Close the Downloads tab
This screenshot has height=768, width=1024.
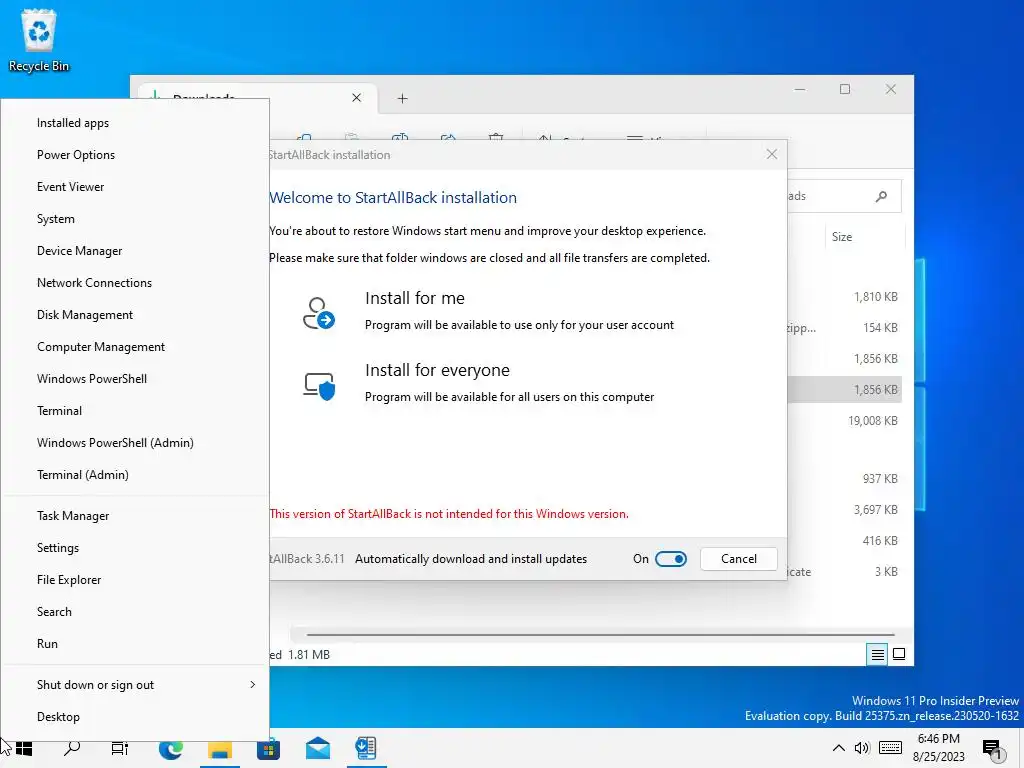point(357,98)
